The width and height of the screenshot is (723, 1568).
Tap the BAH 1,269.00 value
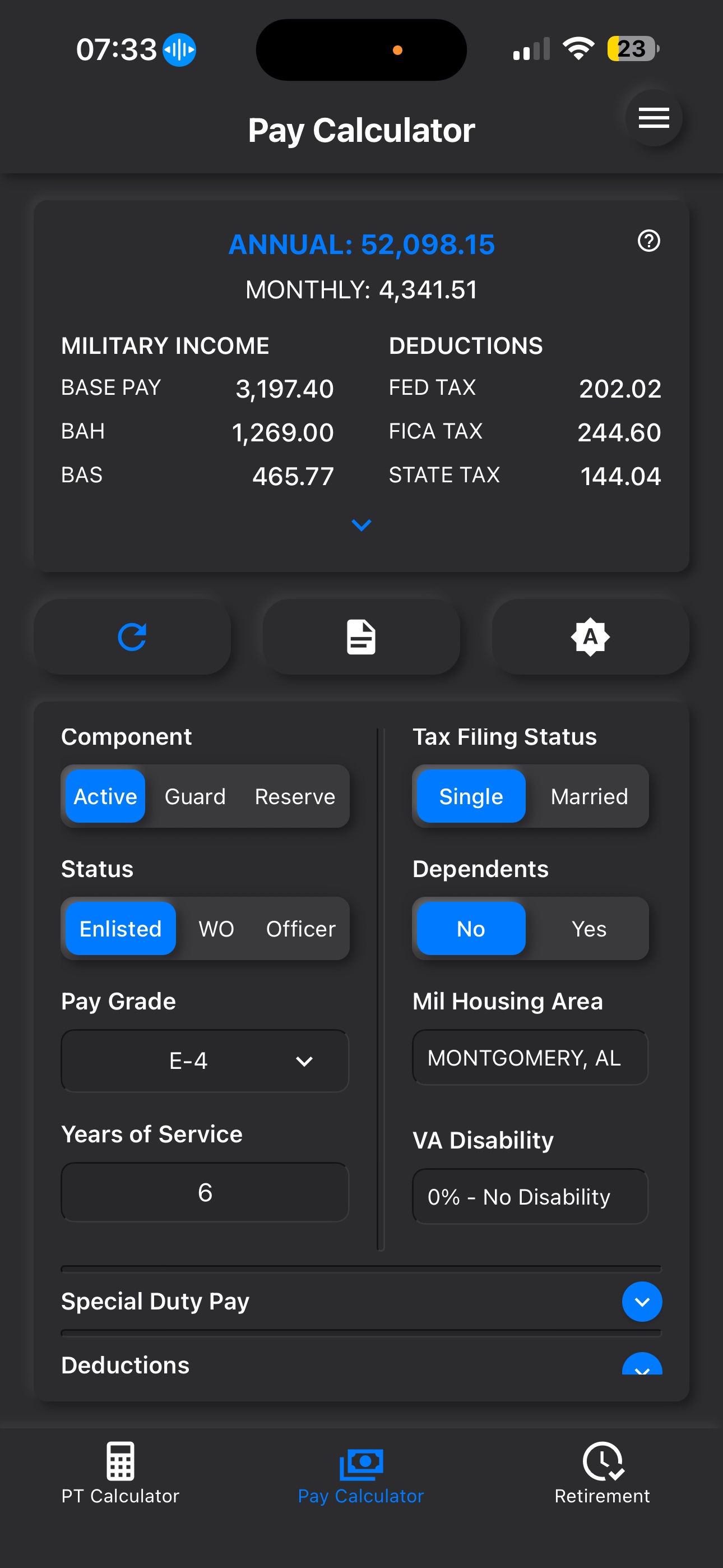click(283, 433)
